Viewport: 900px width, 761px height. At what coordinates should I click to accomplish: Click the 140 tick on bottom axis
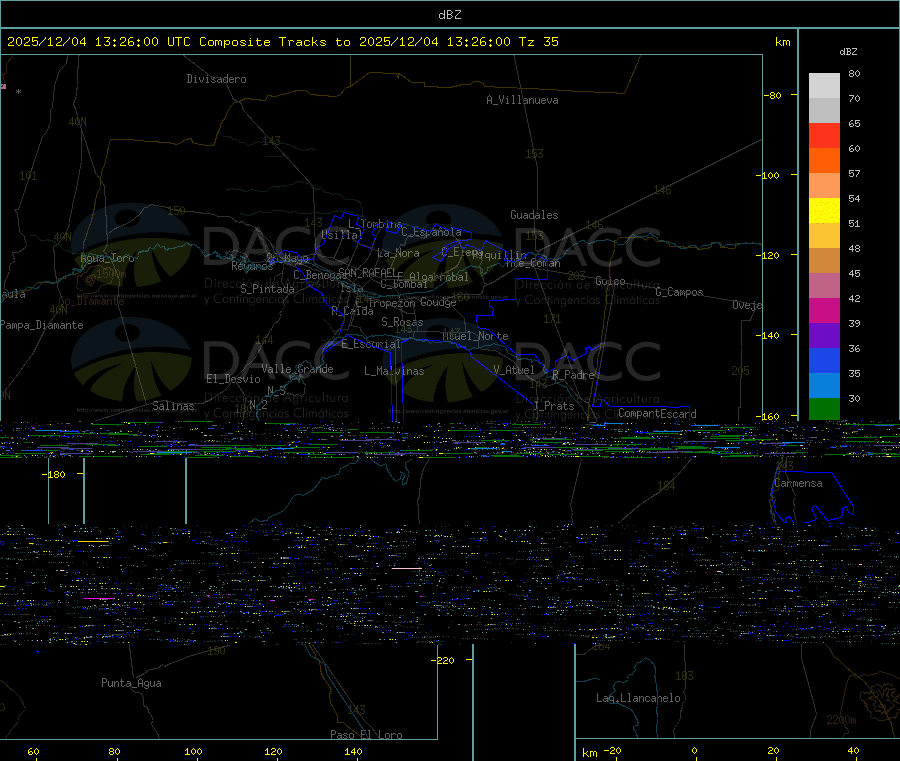[x=354, y=751]
